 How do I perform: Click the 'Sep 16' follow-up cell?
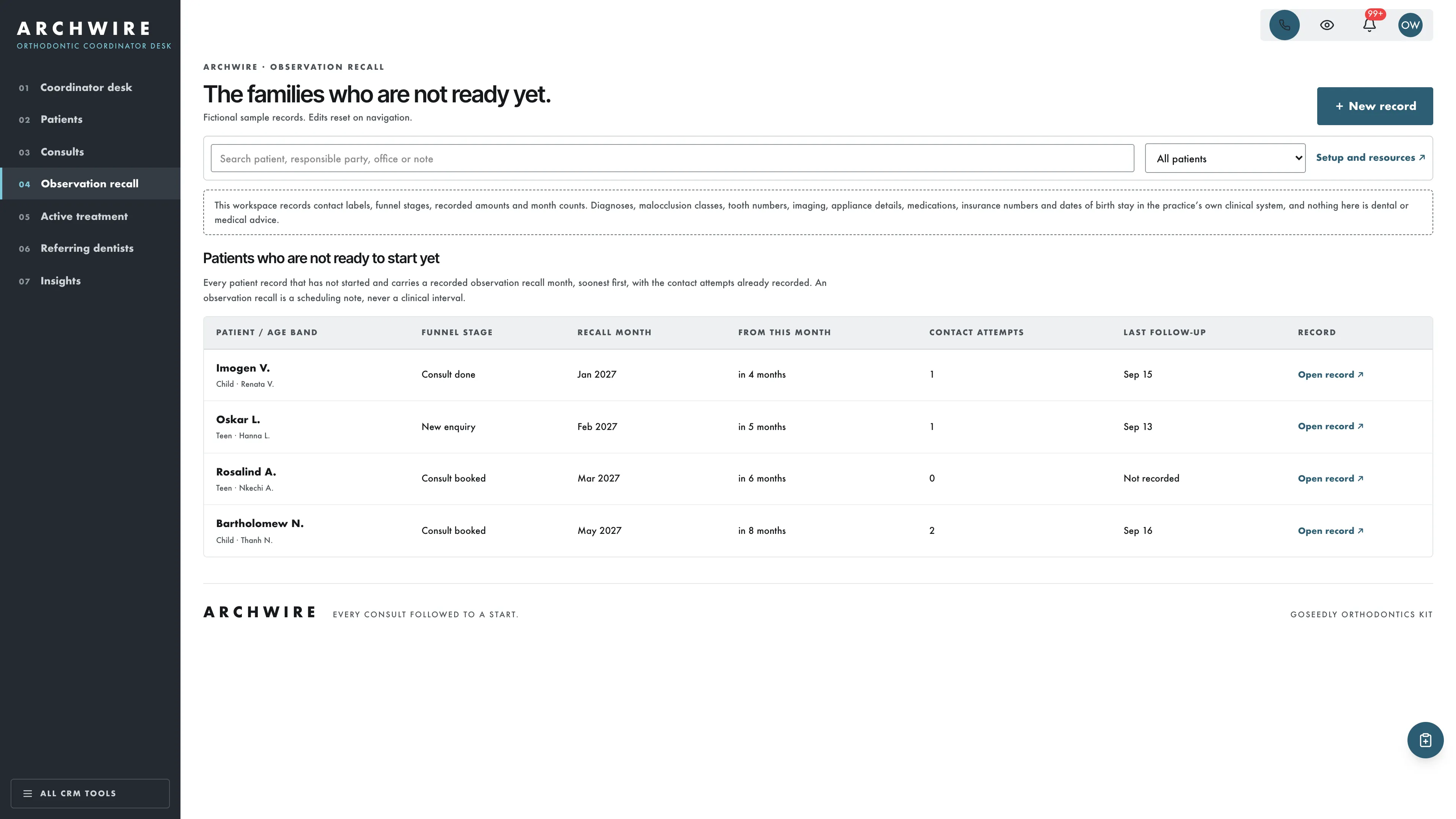coord(1137,530)
